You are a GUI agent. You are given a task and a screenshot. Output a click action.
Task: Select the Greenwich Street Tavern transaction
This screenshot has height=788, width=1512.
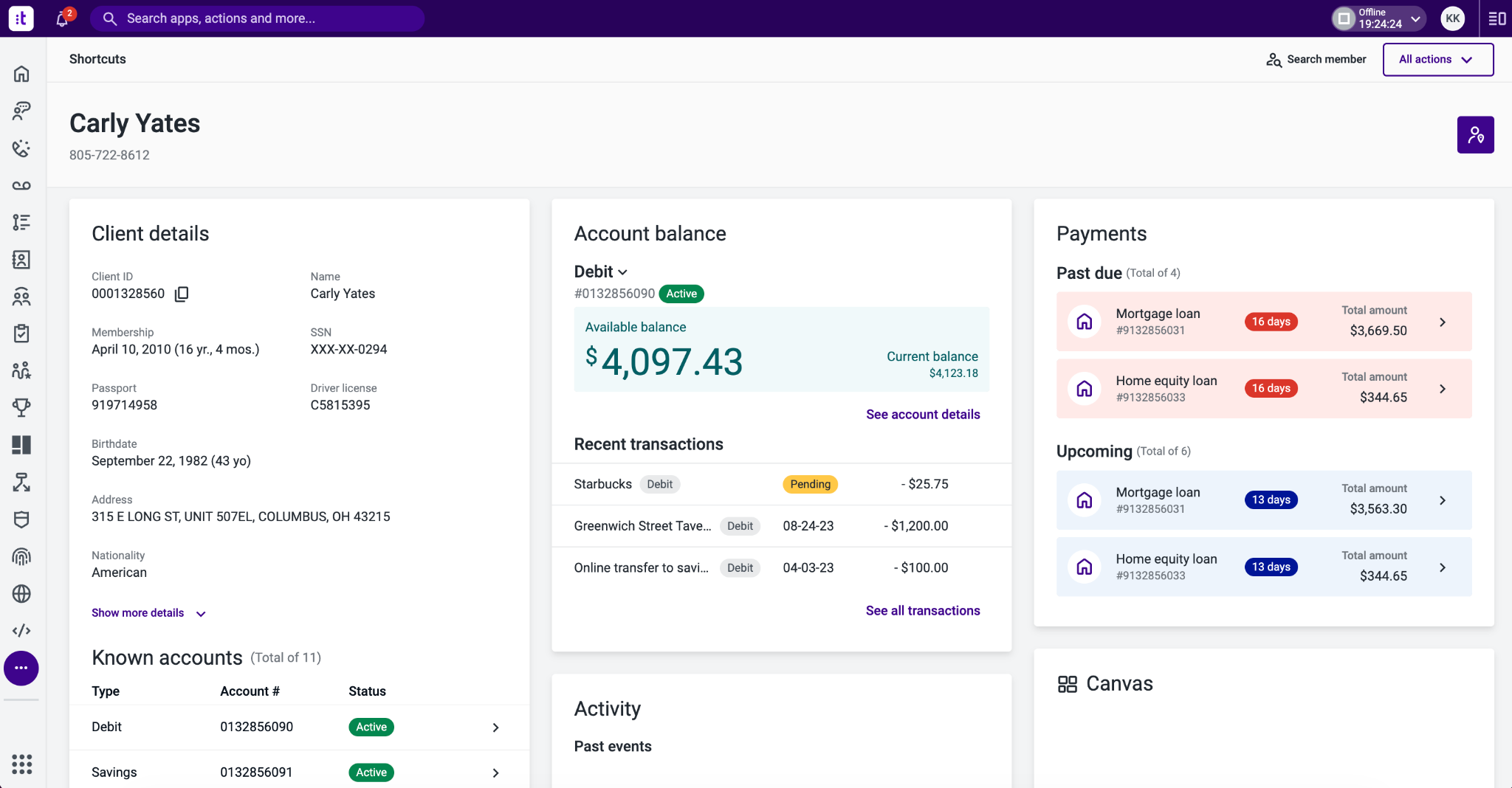click(781, 526)
